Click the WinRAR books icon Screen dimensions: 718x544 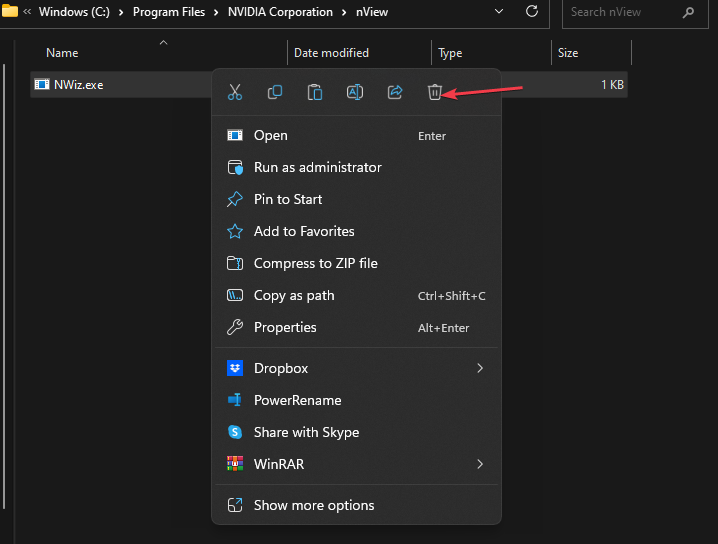tap(235, 464)
